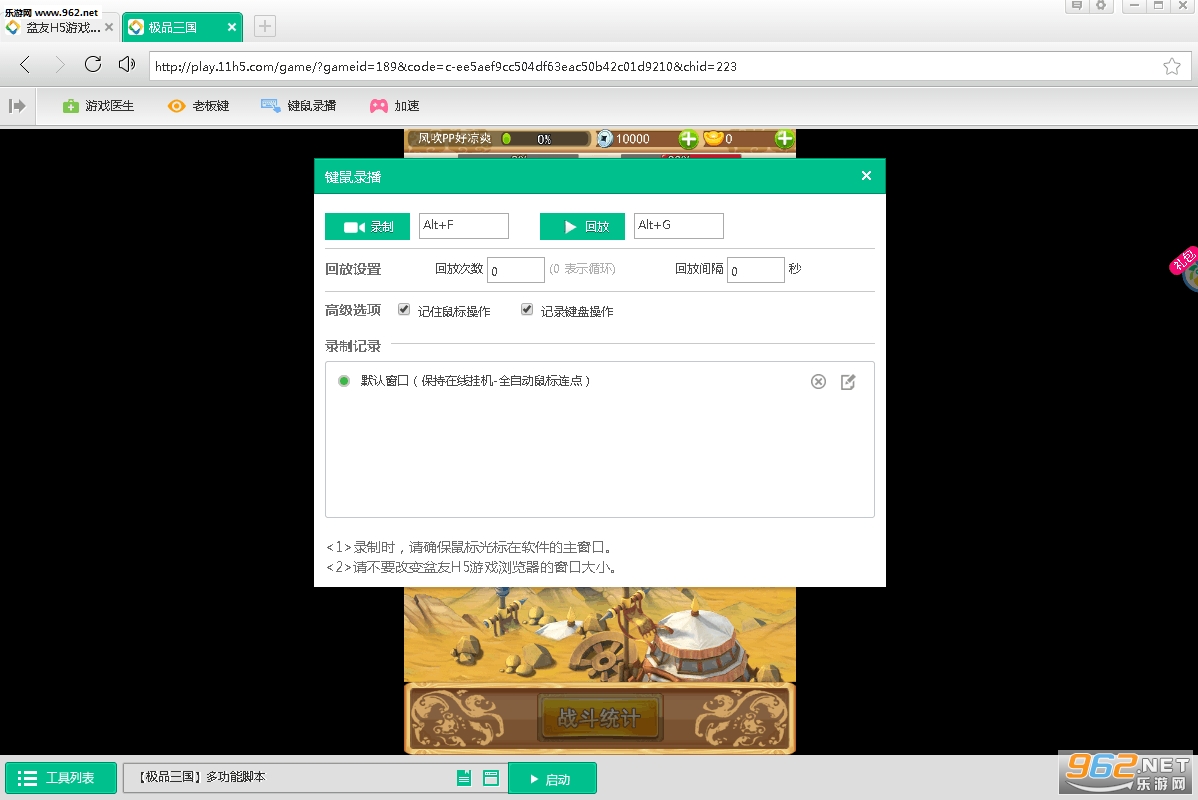Image resolution: width=1198 pixels, height=800 pixels.
Task: Add silver with the plus beside 10000
Action: (688, 138)
